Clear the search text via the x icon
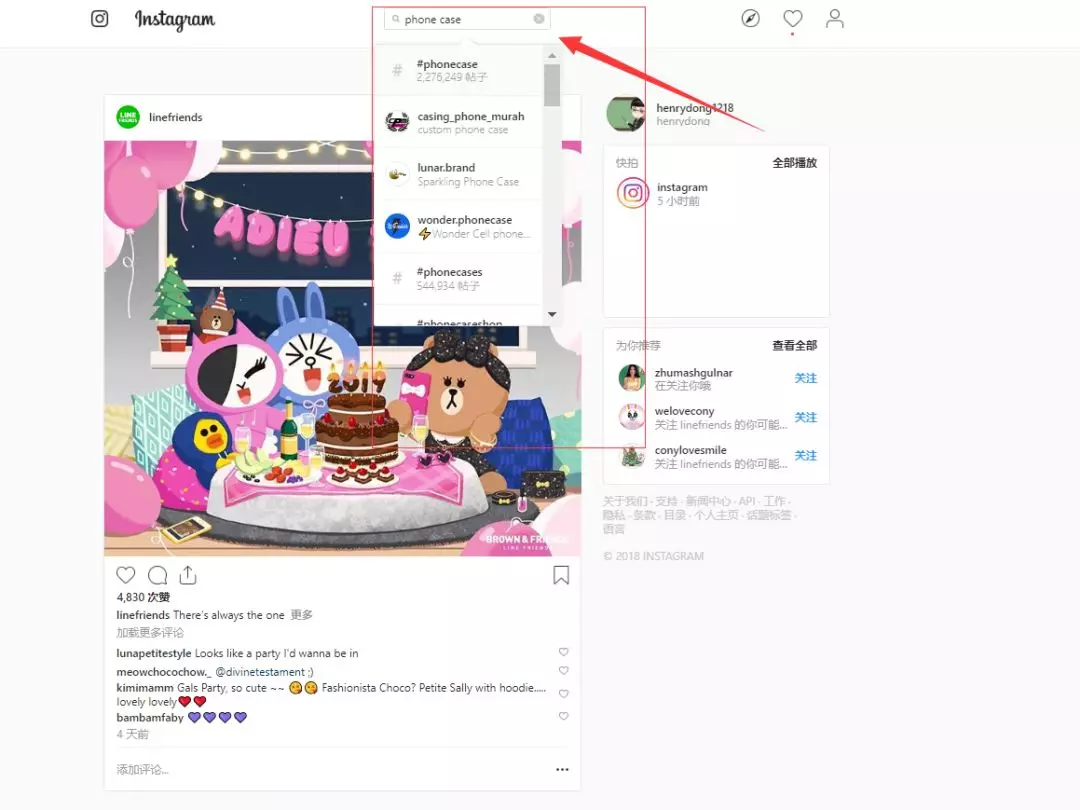 [x=537, y=18]
